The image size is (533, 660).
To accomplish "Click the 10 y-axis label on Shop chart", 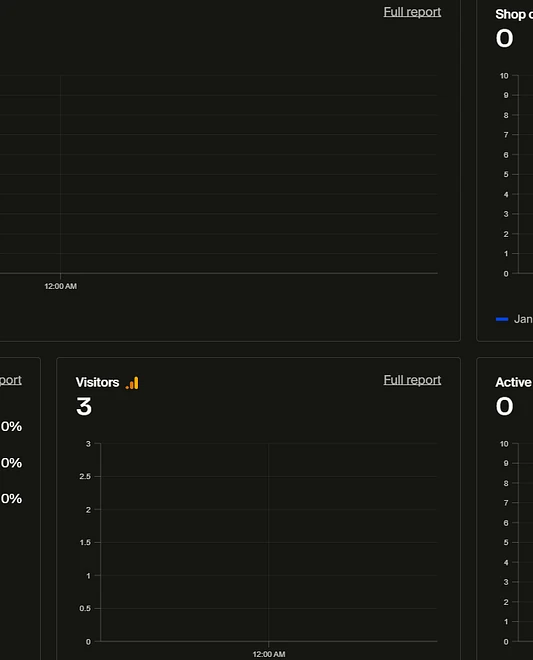I will 504,76.
